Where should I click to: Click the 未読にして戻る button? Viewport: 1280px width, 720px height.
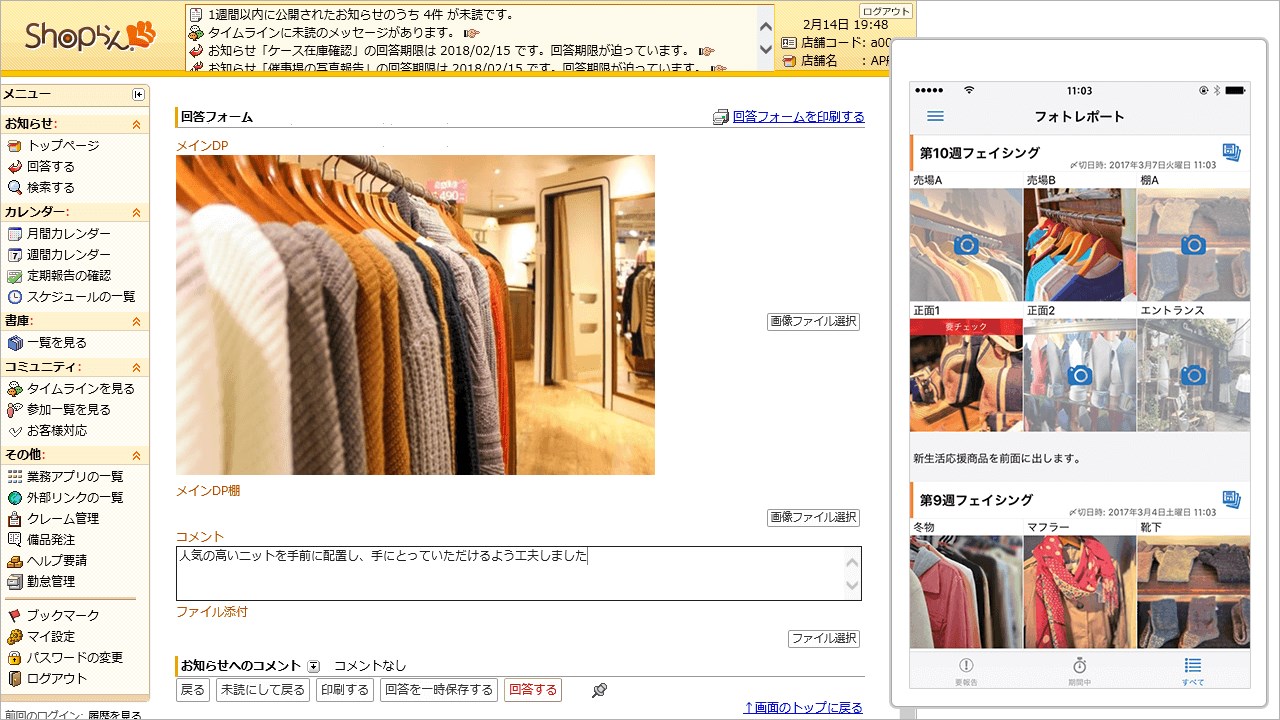click(x=263, y=690)
